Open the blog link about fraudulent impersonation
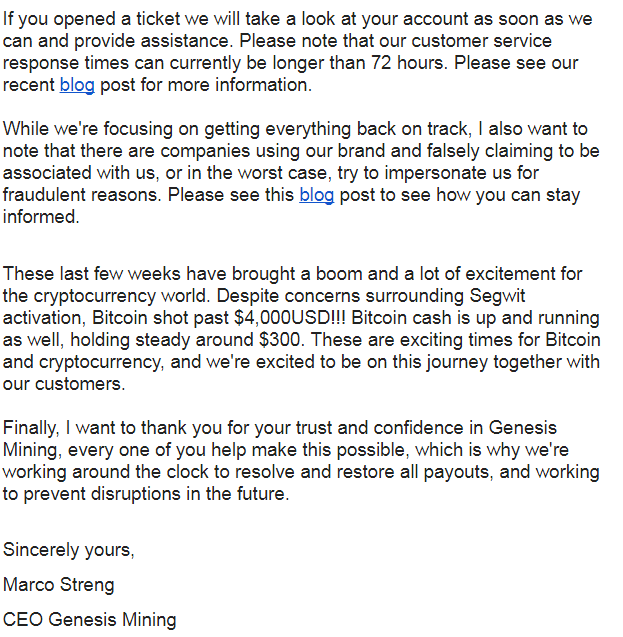623x637 pixels. 316,195
